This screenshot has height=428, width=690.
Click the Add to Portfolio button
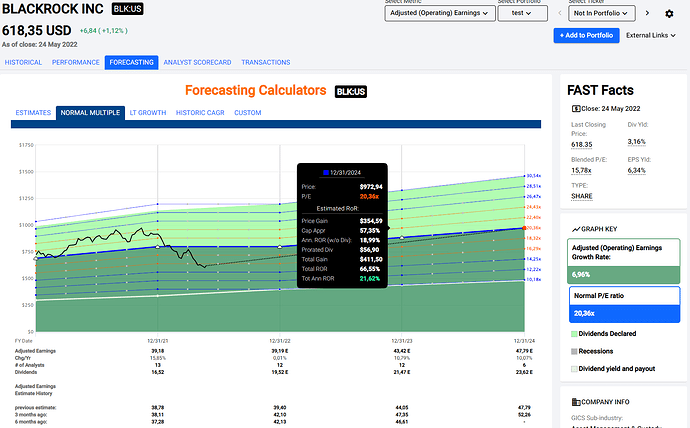(586, 36)
